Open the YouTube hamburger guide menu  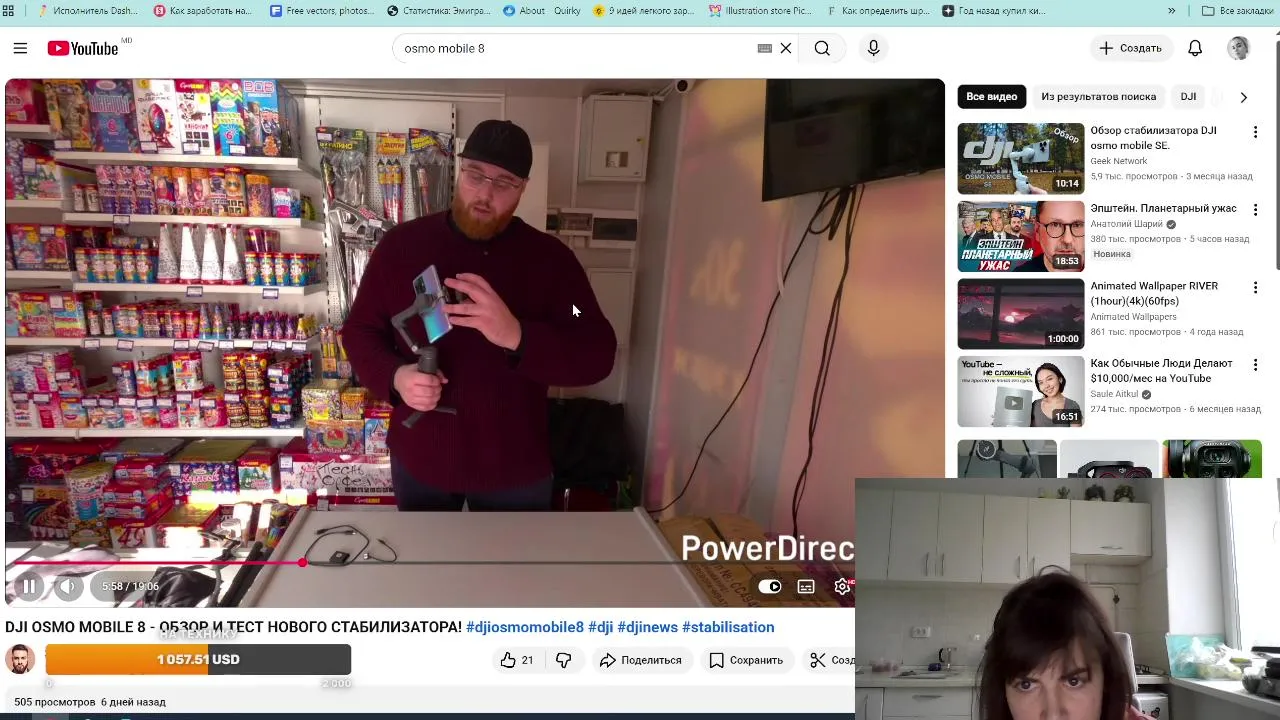click(20, 48)
